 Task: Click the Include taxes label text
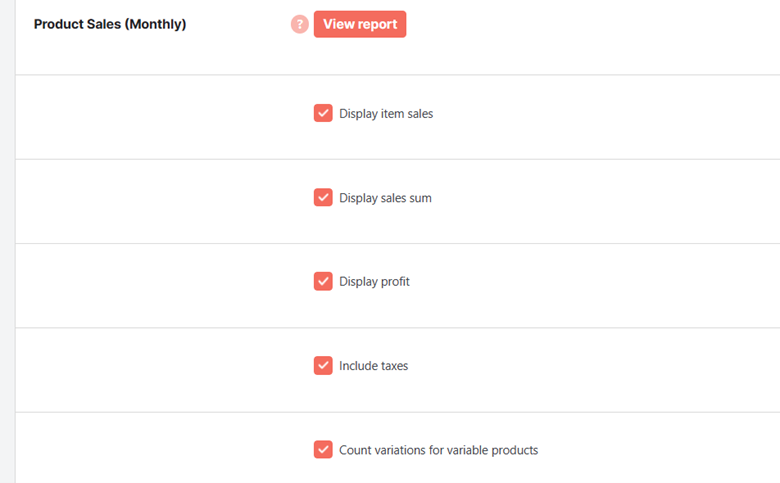pyautogui.click(x=374, y=366)
